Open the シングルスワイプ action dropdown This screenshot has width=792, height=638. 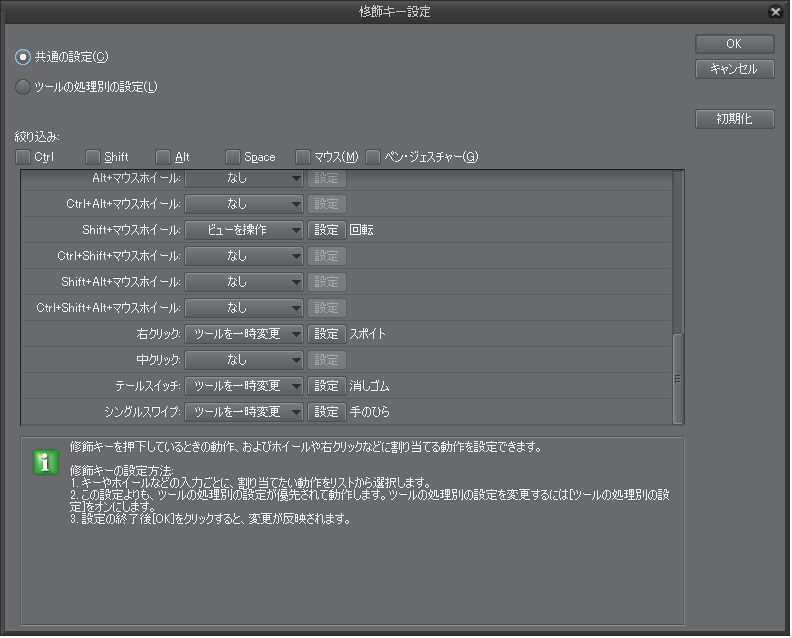(244, 412)
